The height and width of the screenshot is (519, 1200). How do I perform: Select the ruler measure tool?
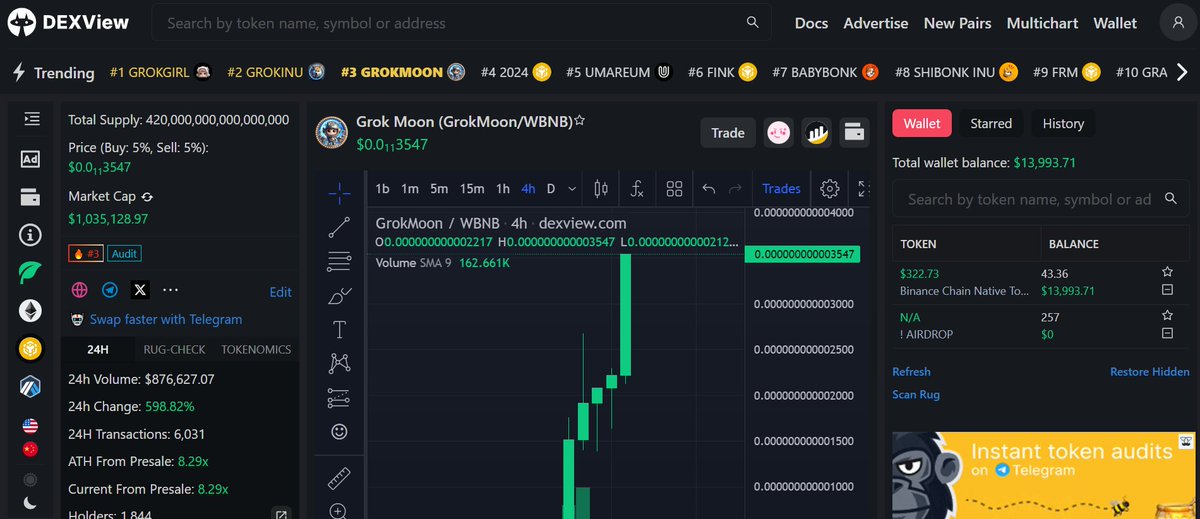[339, 478]
